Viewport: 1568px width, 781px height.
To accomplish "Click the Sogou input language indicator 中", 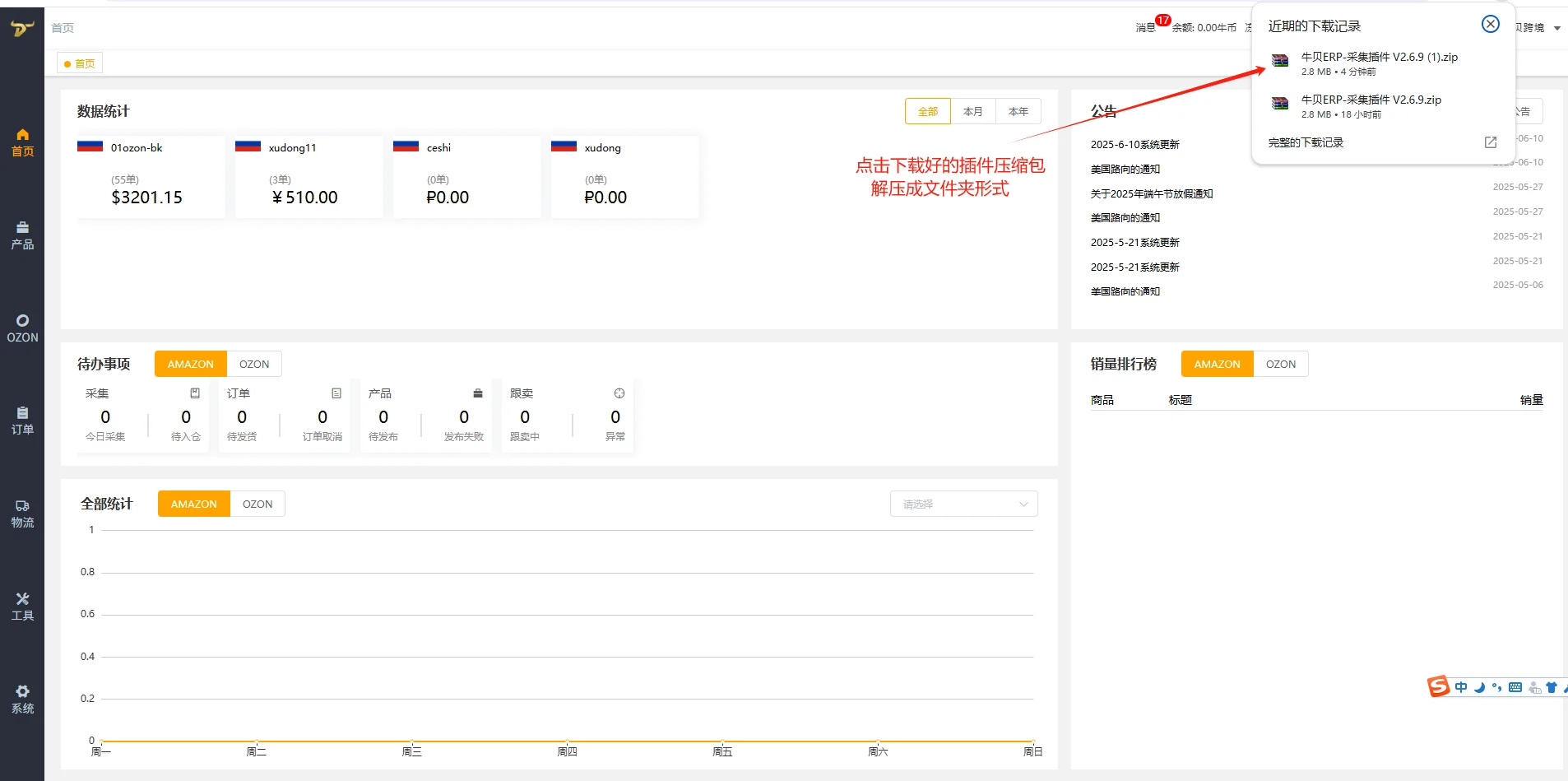I will coord(1461,686).
